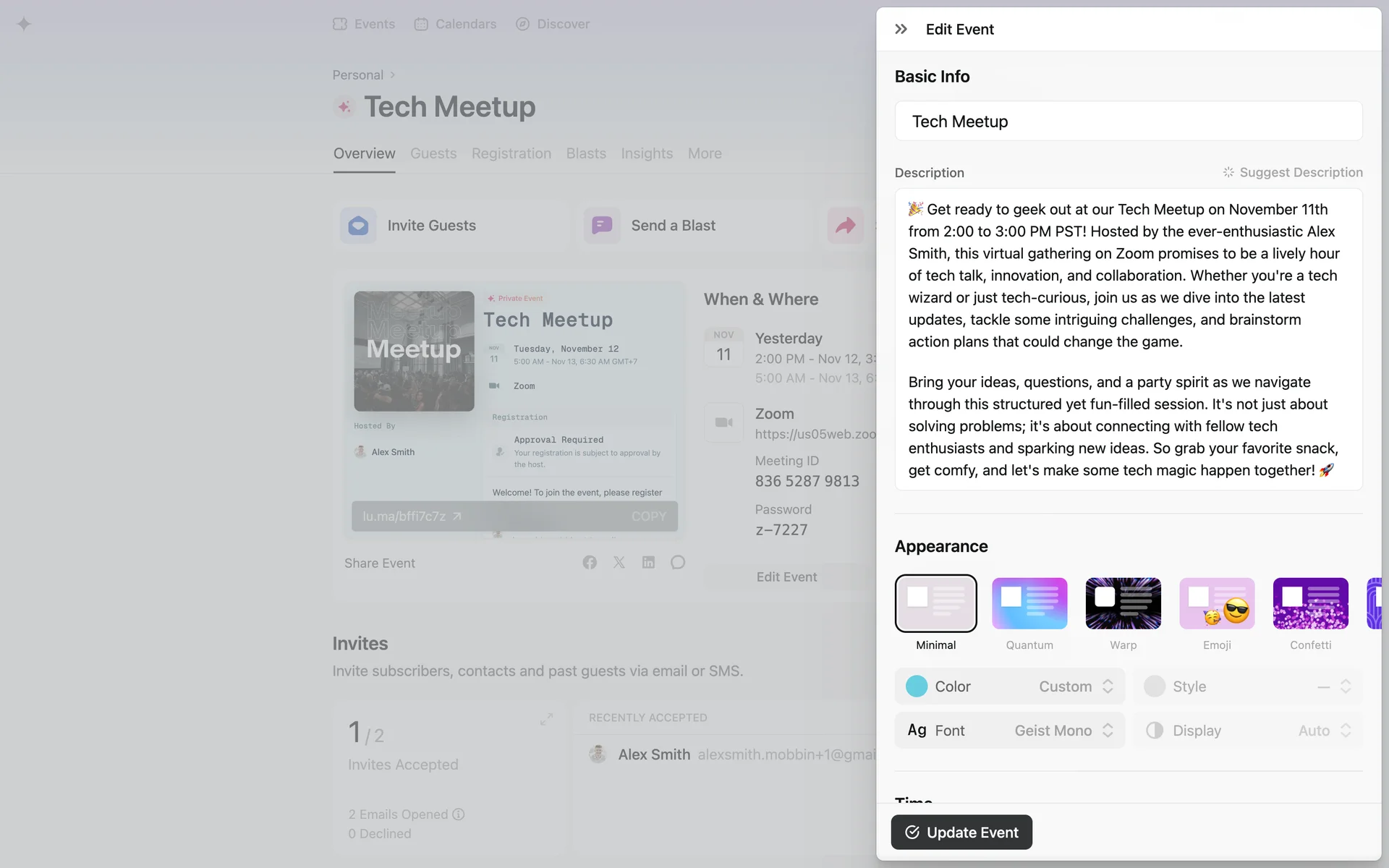Select the Minimal theme
Image resolution: width=1389 pixels, height=868 pixels.
(x=935, y=603)
